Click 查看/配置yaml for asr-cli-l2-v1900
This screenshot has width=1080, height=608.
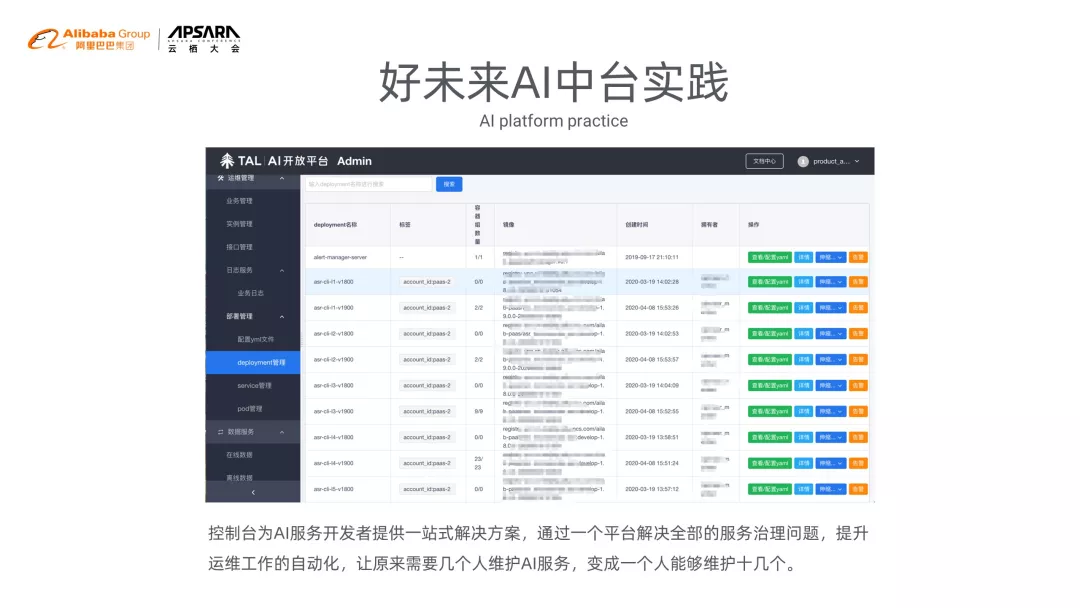coord(769,359)
